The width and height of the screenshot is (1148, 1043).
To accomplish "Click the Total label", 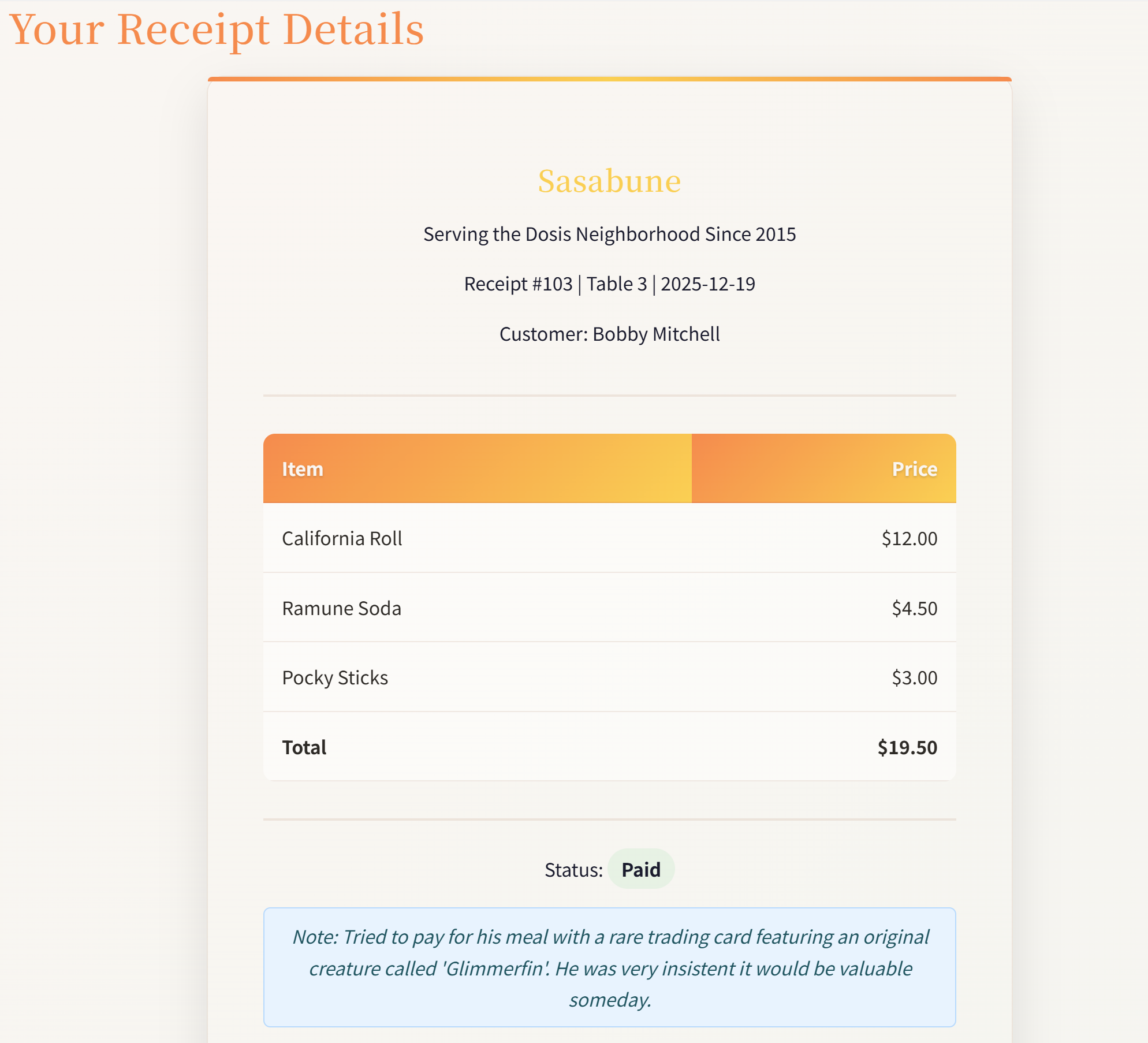I will (304, 747).
